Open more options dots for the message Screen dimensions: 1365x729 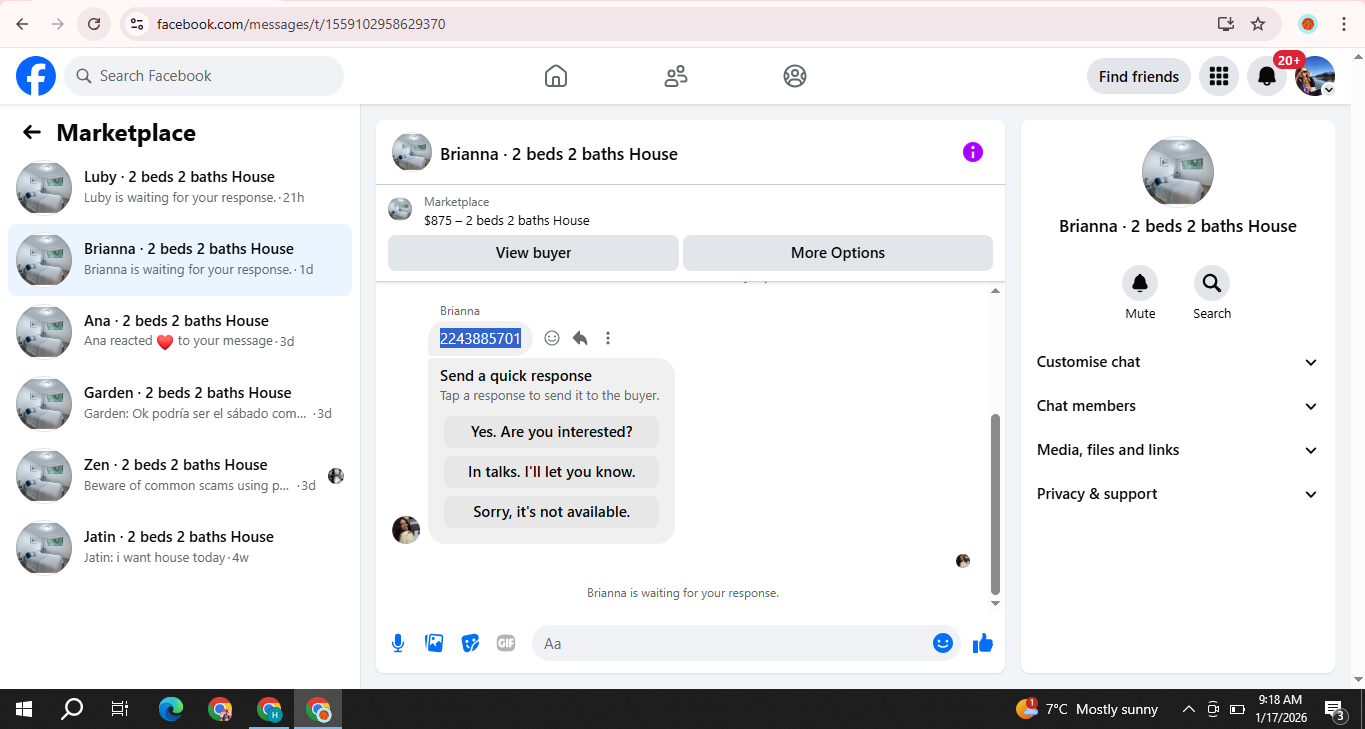pos(608,338)
